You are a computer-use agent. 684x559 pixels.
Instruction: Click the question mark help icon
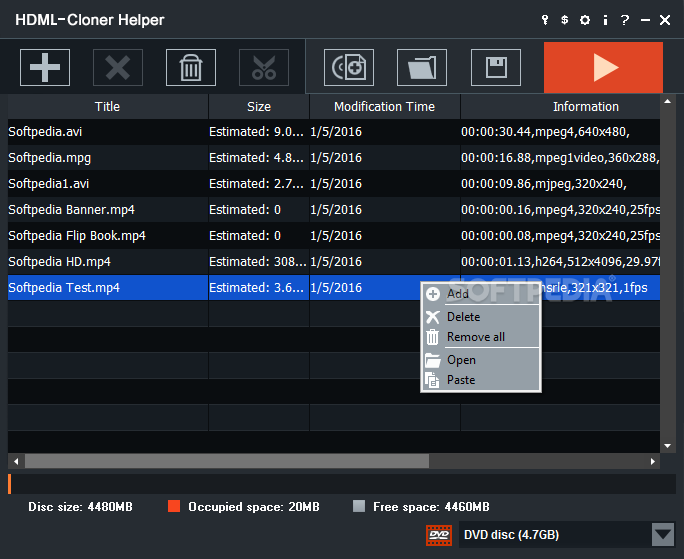tap(625, 20)
